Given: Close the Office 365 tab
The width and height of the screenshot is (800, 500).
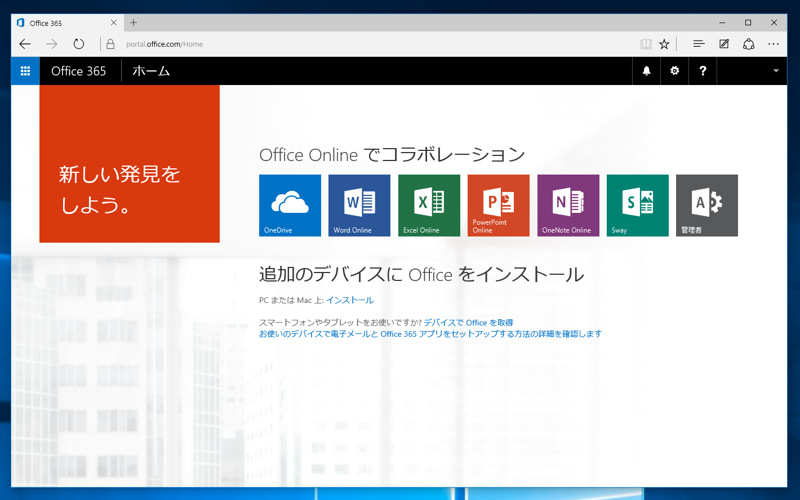Looking at the screenshot, I should [114, 22].
